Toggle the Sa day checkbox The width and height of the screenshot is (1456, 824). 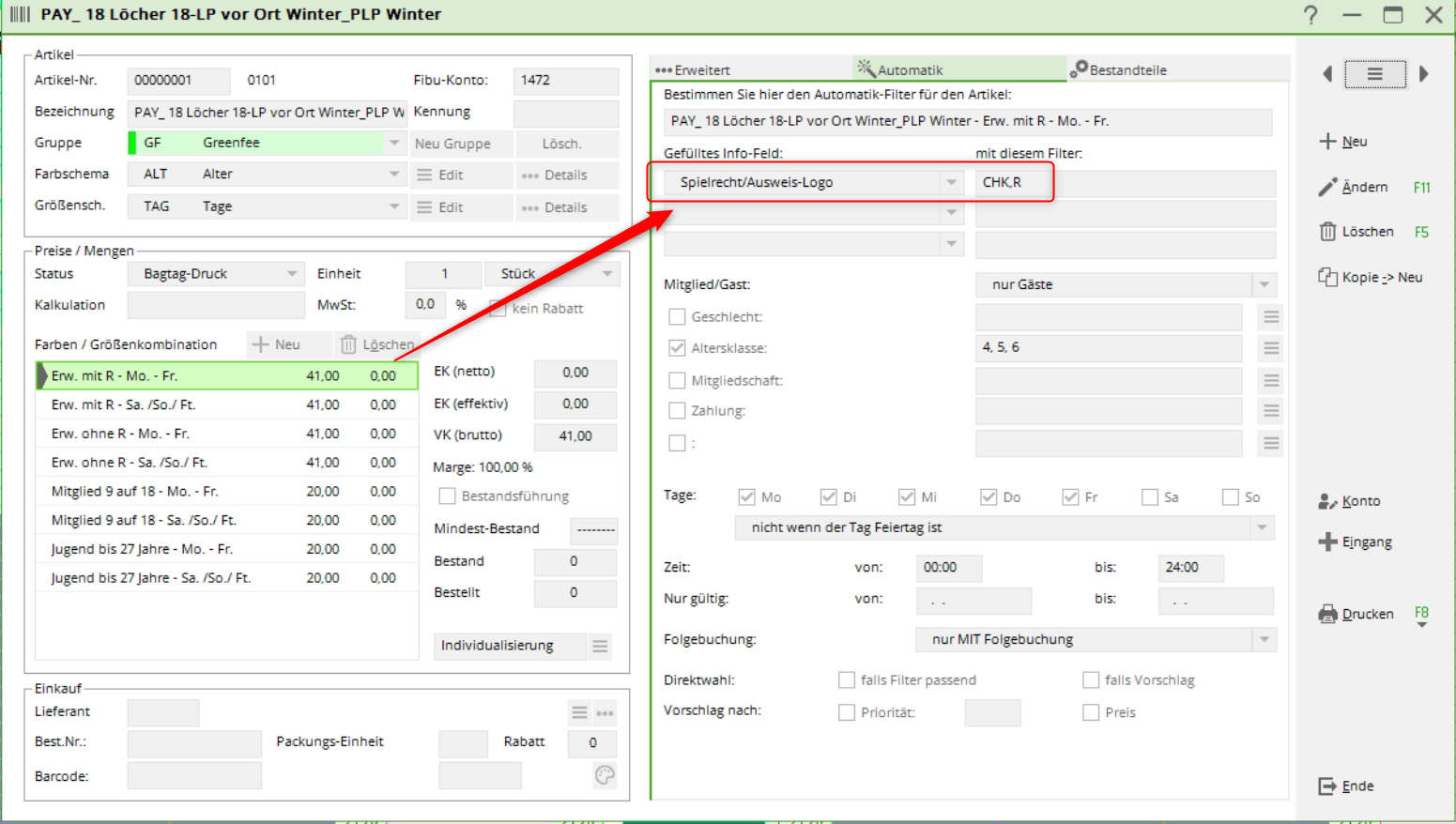tap(1150, 497)
